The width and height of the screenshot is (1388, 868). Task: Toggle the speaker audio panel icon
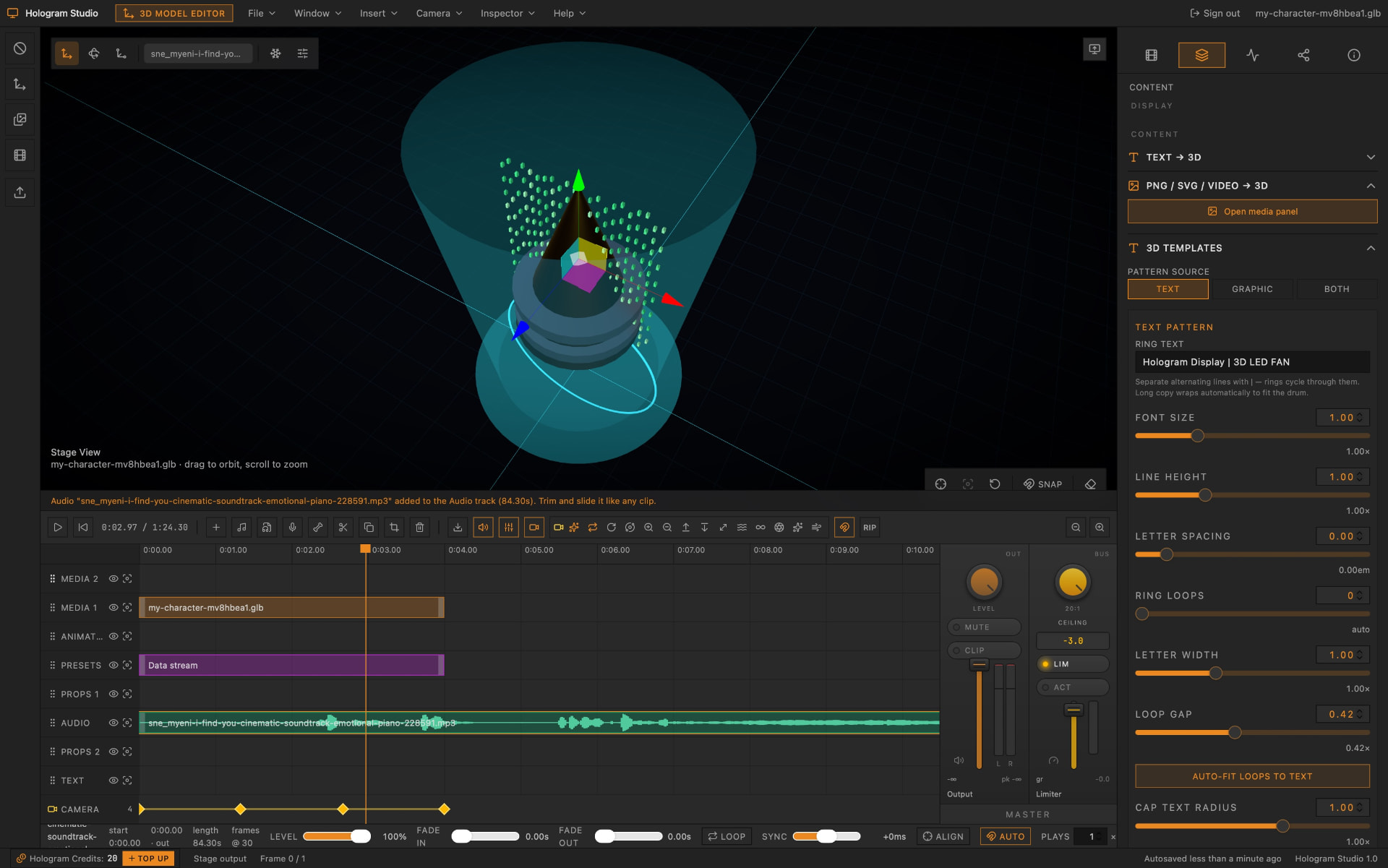483,528
